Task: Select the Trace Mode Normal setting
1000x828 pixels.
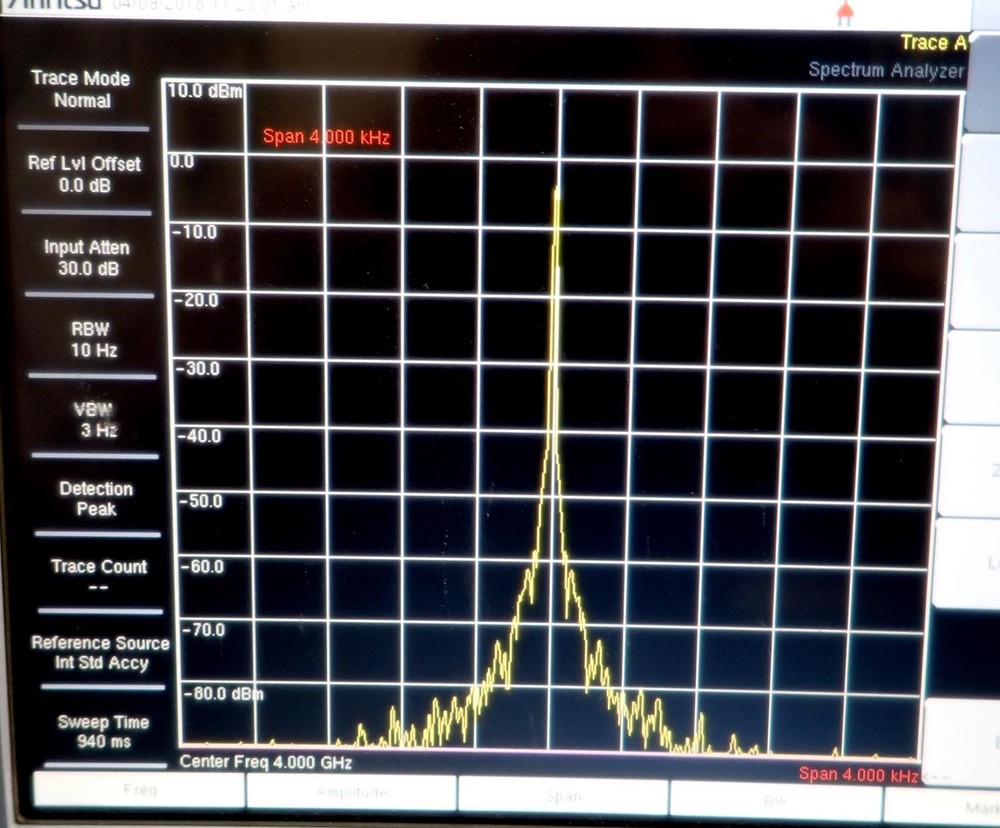Action: coord(83,89)
